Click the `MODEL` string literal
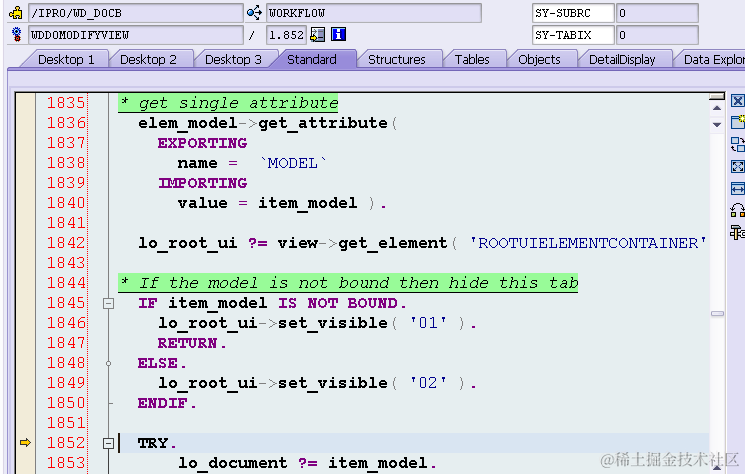Screen dimensions: 745x474 [293, 163]
